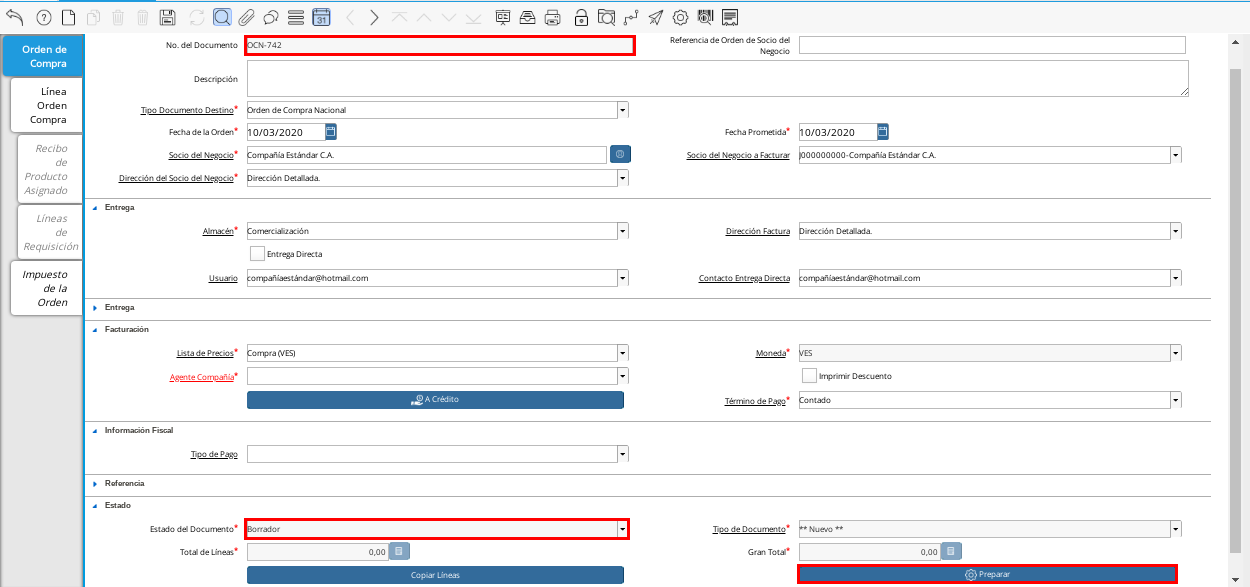Screen dimensions: 1250x587
Task: Switch to Impuesto de la Orden tab
Action: tap(47, 288)
